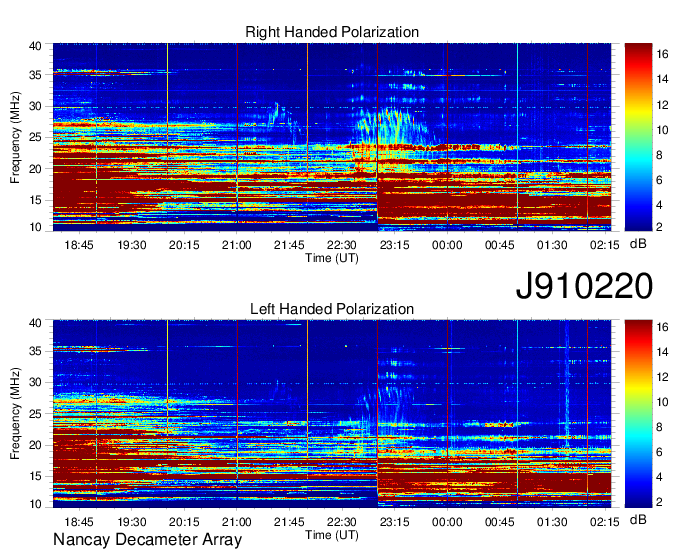Image resolution: width=680 pixels, height=552 pixels.
Task: Click the 10 MHz frequency tick of Right Handed plot
Action: click(35, 227)
